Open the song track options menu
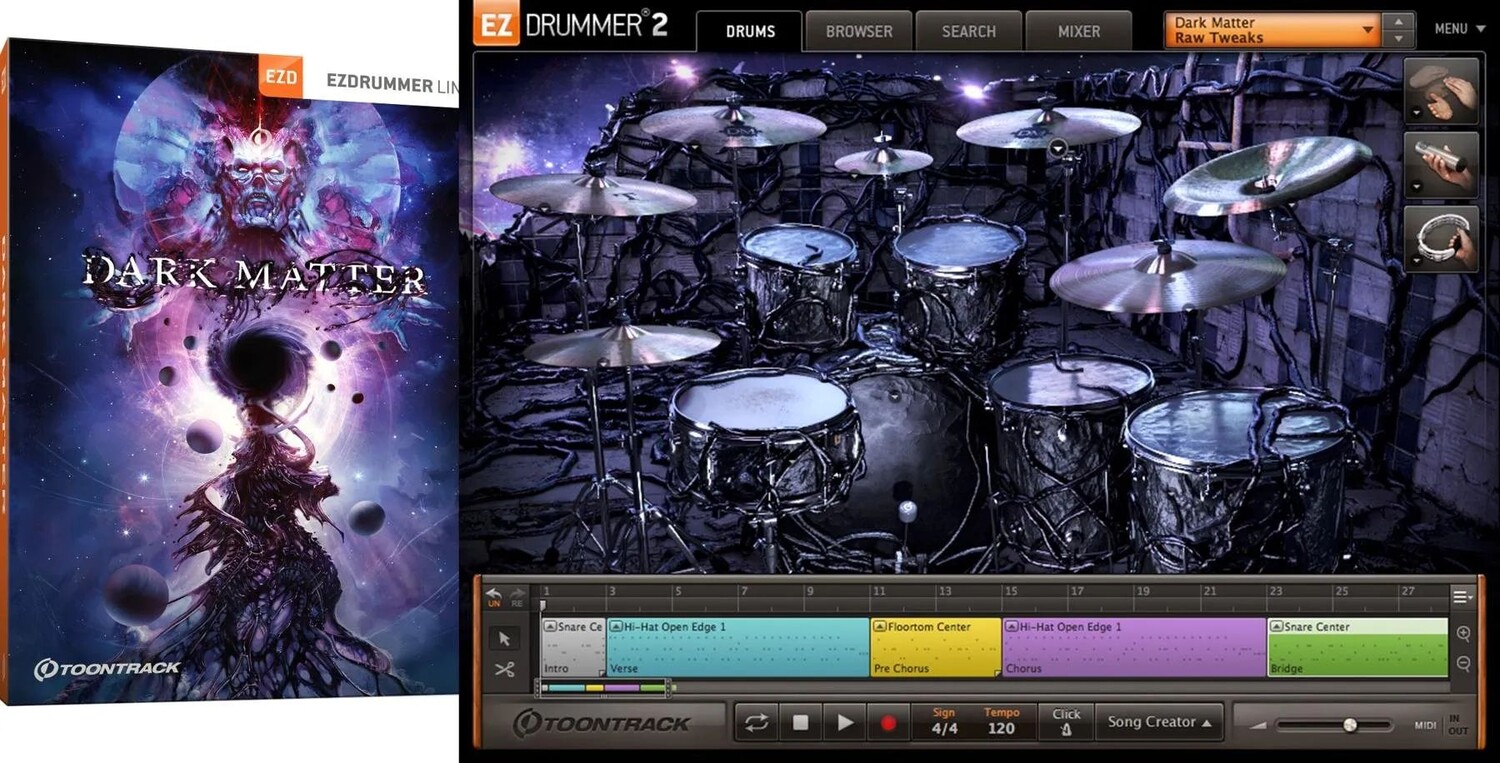Screen dimensions: 1500x763 (1462, 597)
